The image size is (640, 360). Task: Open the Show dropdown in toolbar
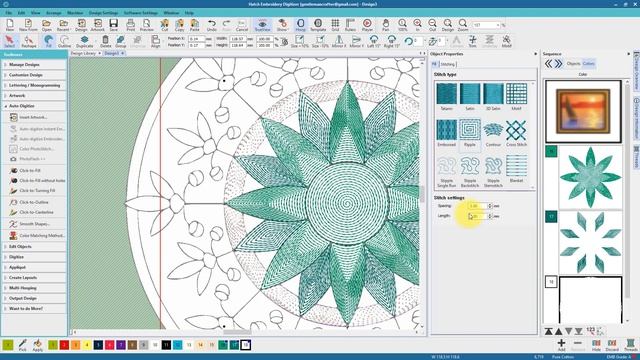[x=282, y=25]
